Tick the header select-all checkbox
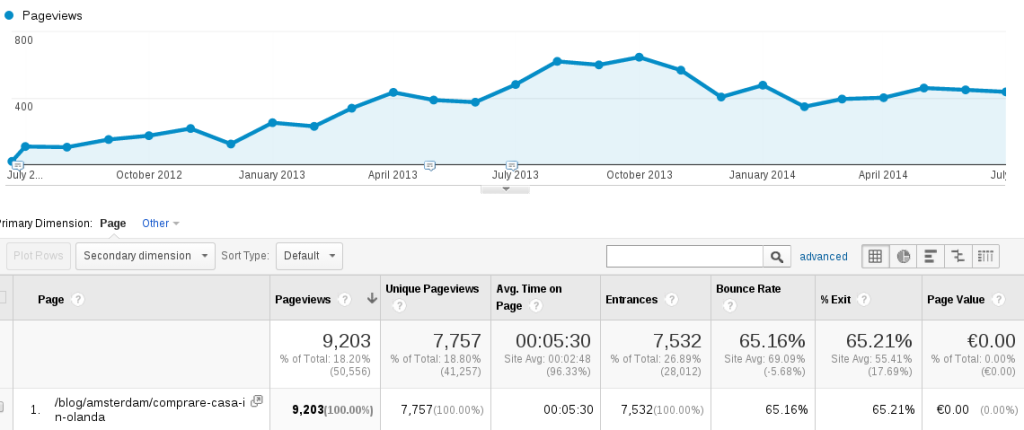Screen dimensions: 1024x430 (3, 298)
